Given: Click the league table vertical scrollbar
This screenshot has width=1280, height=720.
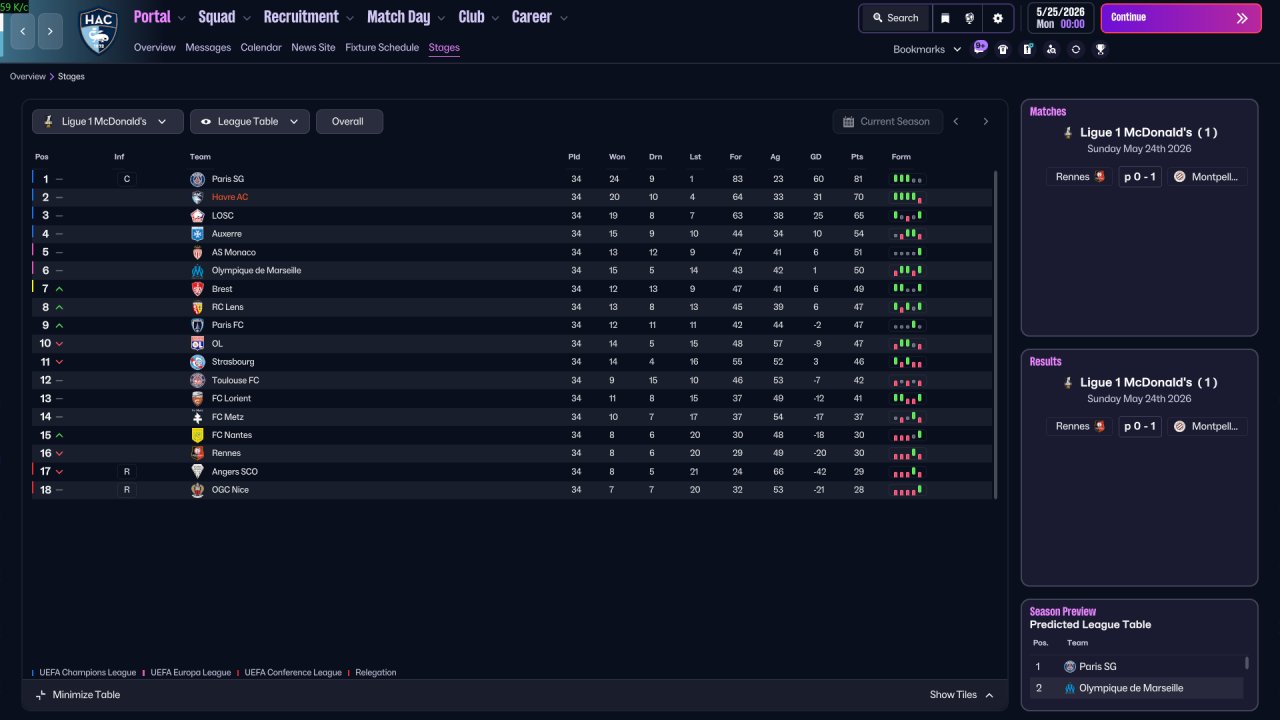Looking at the screenshot, I should tap(996, 335).
